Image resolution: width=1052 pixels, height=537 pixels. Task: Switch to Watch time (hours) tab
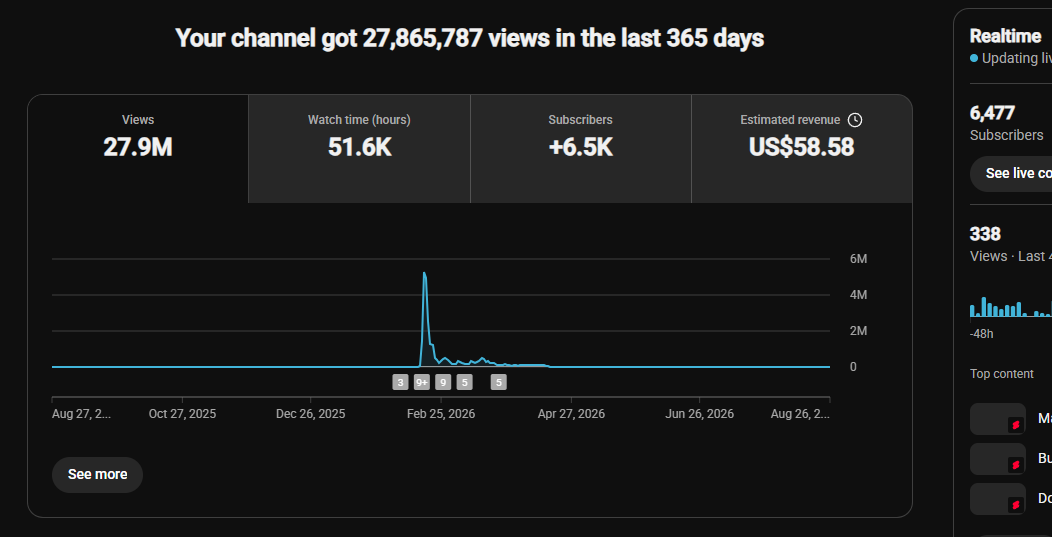click(359, 148)
